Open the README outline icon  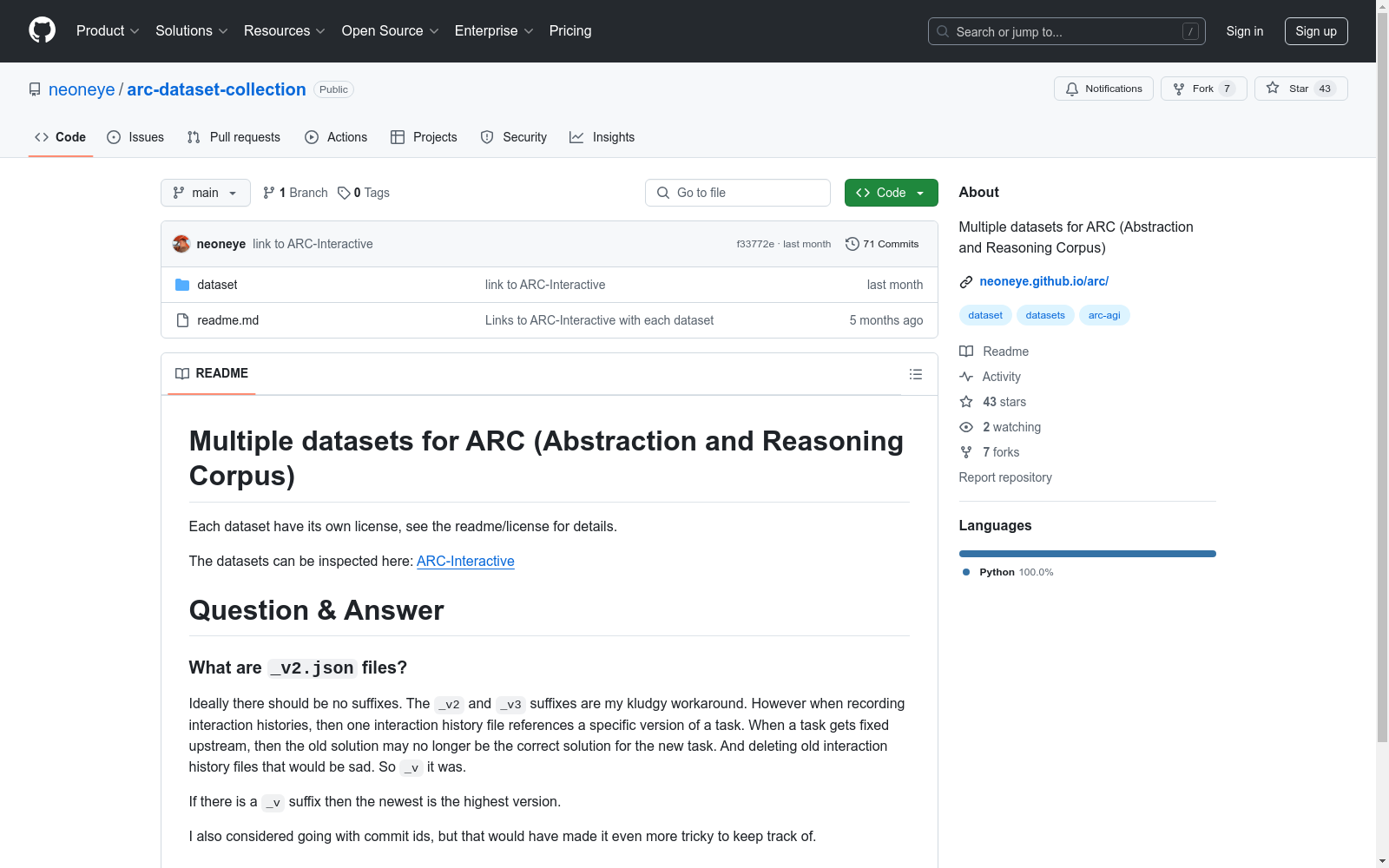pos(915,374)
